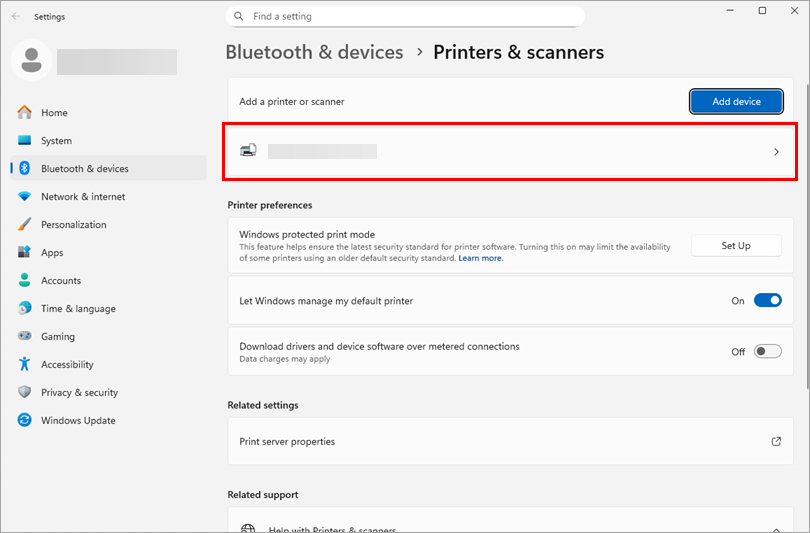
Task: Click the Add device button
Action: (x=736, y=101)
